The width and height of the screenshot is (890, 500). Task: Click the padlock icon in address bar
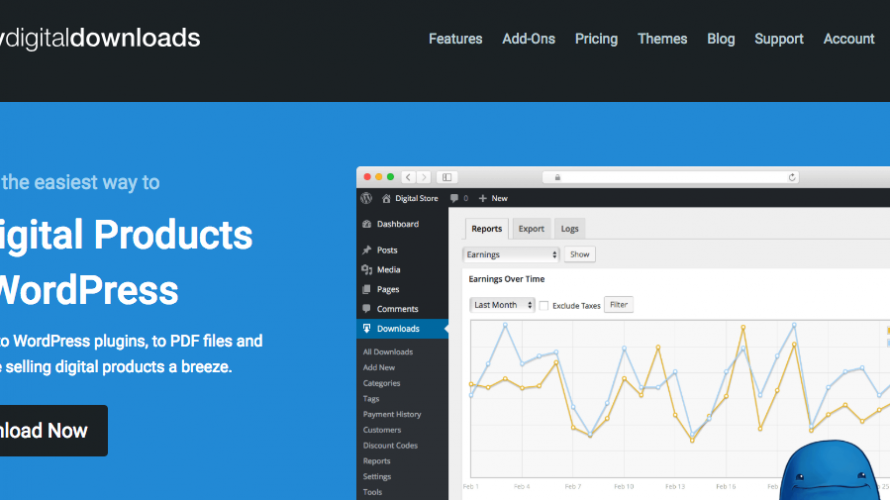click(x=557, y=178)
